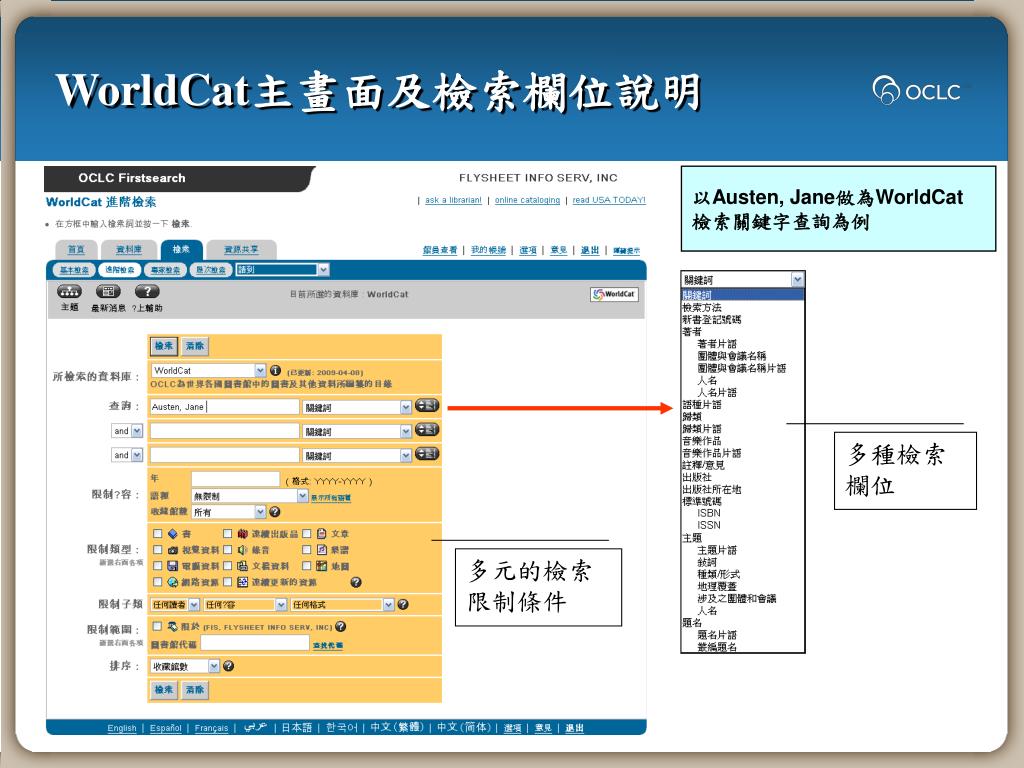Image resolution: width=1024 pixels, height=768 pixels.
Task: Select 叢編題名 in the expanded index list
Action: click(717, 647)
